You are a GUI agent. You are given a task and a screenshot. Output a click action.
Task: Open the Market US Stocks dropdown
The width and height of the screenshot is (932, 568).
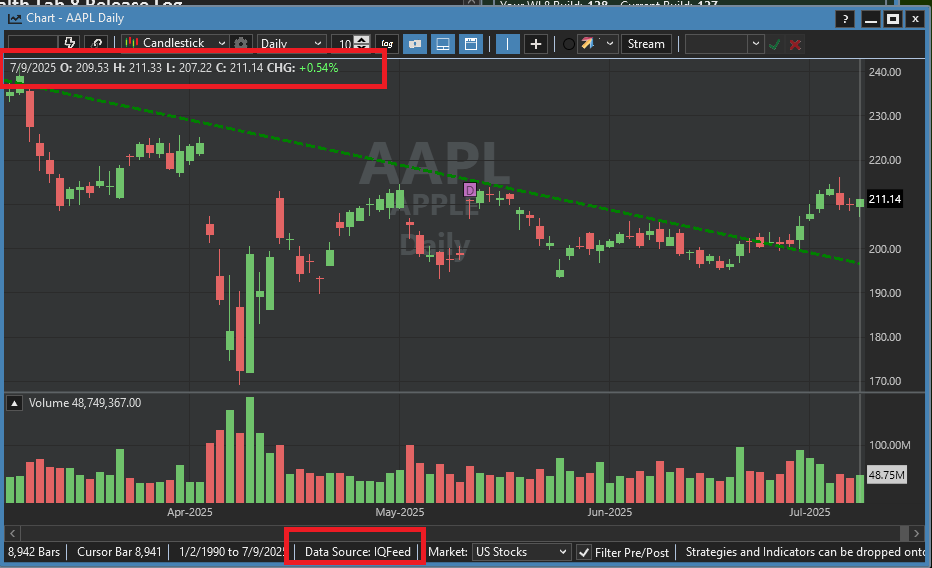[x=521, y=552]
